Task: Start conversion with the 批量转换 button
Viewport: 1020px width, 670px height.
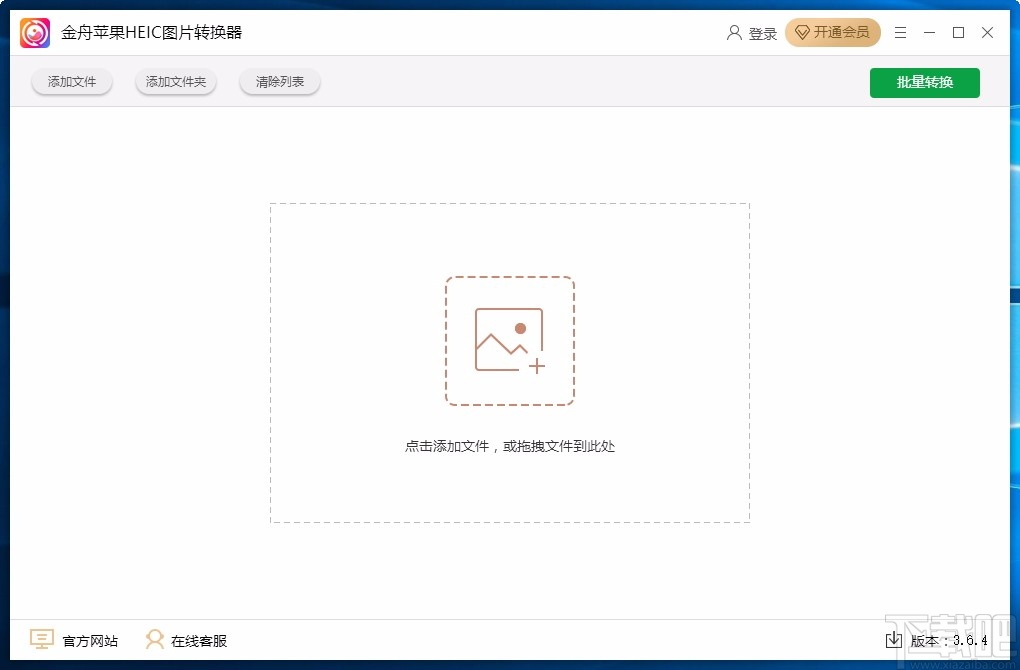Action: click(x=924, y=83)
